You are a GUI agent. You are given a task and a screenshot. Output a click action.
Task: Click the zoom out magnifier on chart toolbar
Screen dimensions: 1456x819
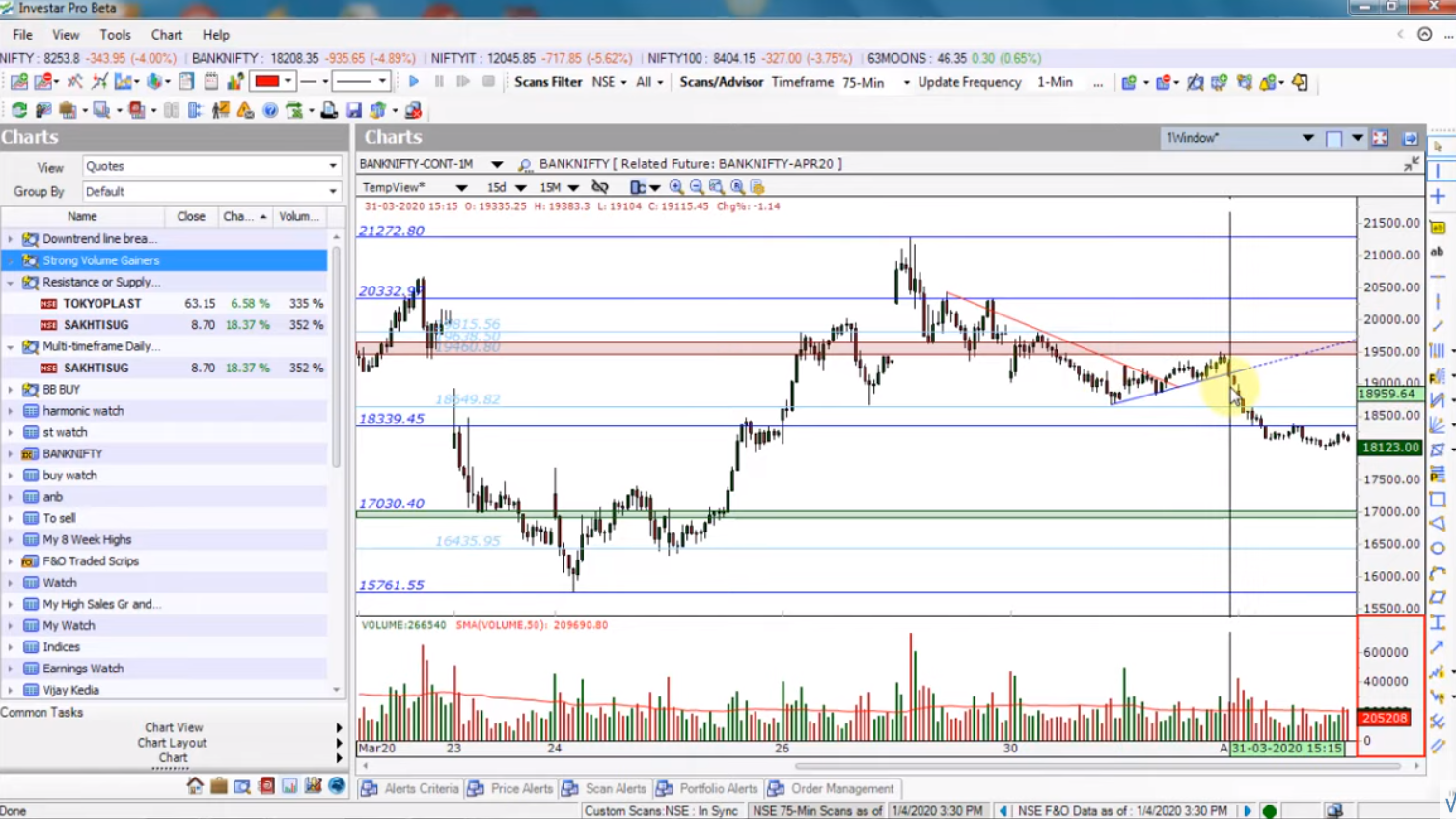click(x=697, y=187)
